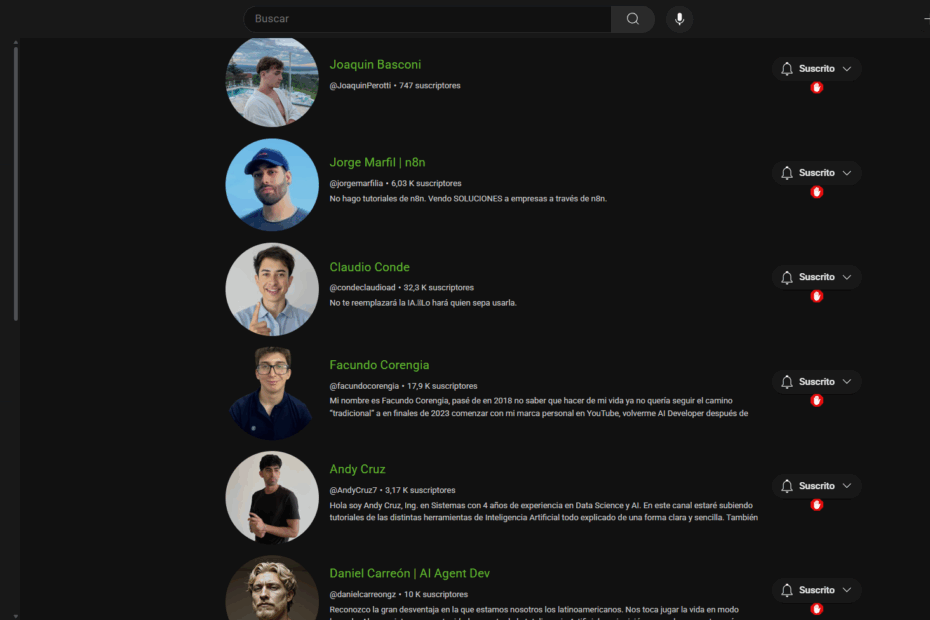Focus the Buscar search input field
The image size is (930, 620).
(x=427, y=19)
